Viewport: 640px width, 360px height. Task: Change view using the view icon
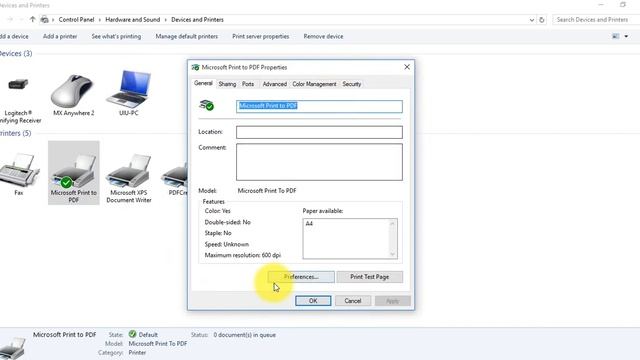pos(616,36)
